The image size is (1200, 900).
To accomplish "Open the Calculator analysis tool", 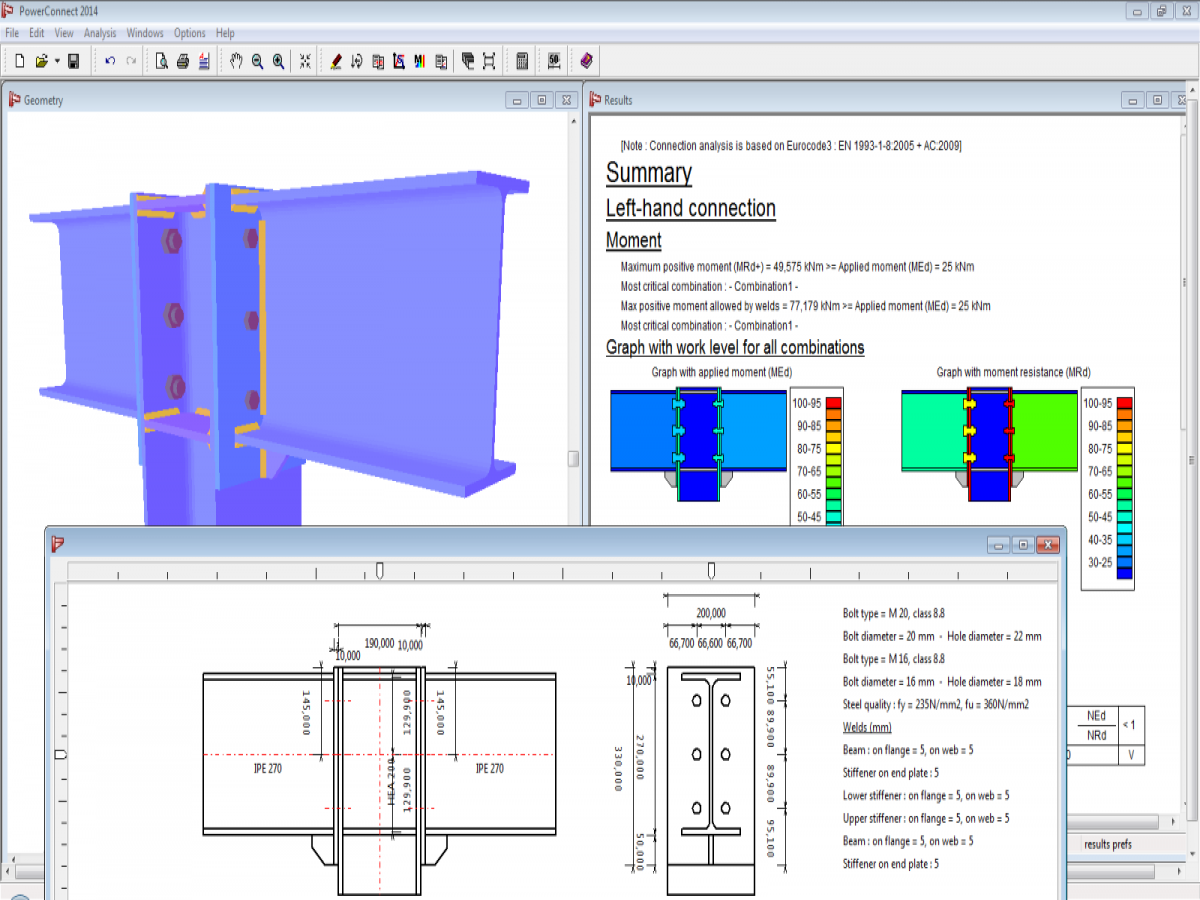I will coord(522,61).
